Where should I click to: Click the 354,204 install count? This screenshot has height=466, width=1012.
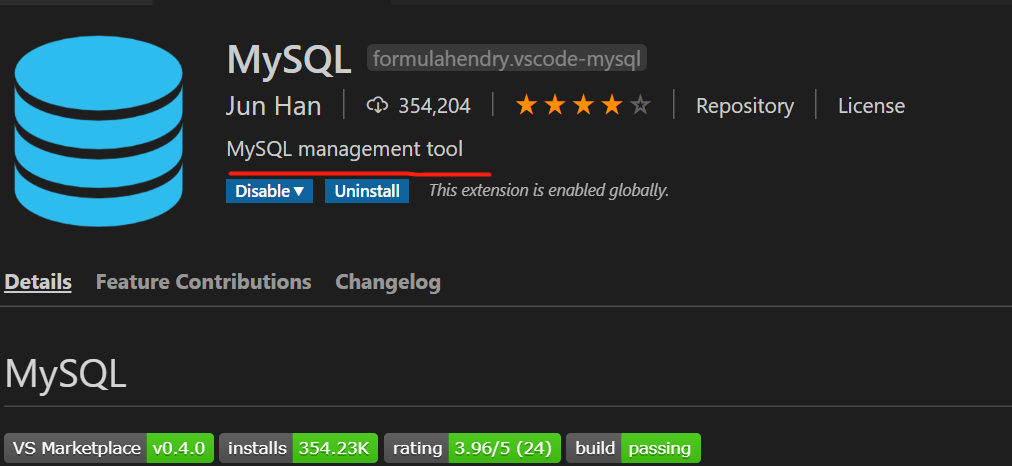434,105
